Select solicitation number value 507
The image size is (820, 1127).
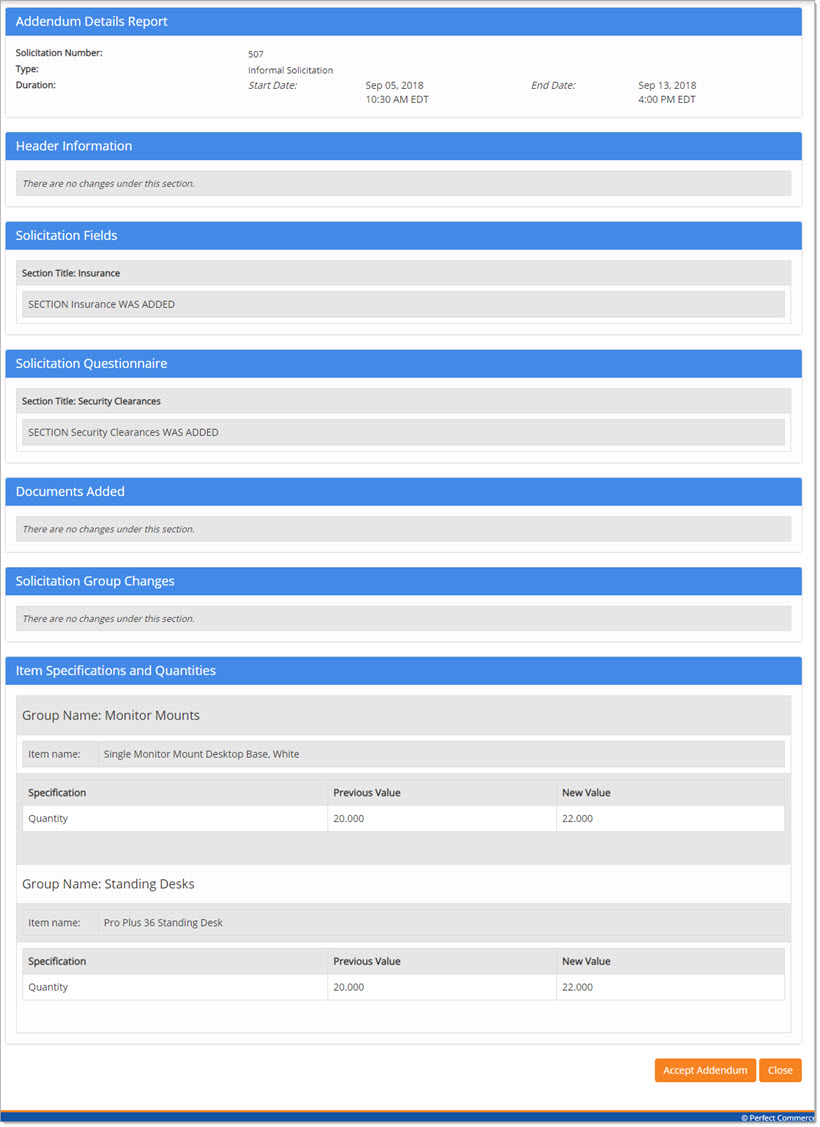[256, 54]
